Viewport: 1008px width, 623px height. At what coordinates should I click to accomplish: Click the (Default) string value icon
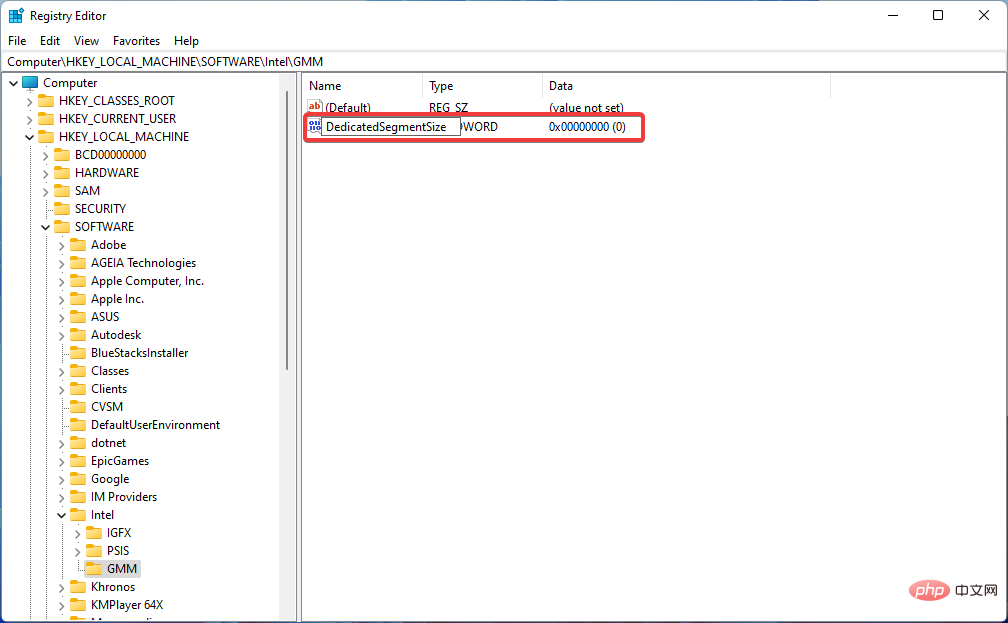click(x=314, y=107)
